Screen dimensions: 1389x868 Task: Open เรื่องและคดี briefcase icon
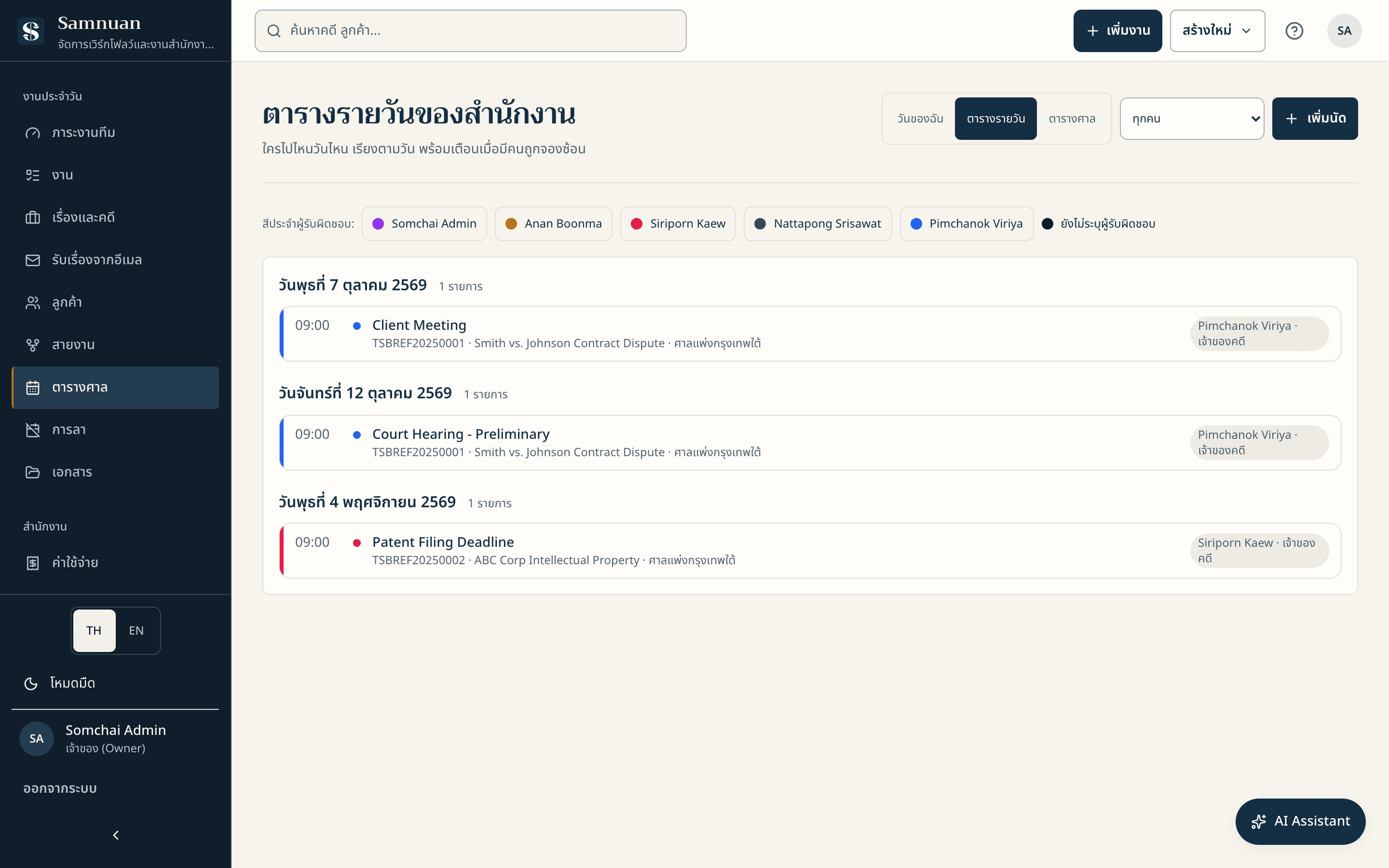click(x=33, y=217)
